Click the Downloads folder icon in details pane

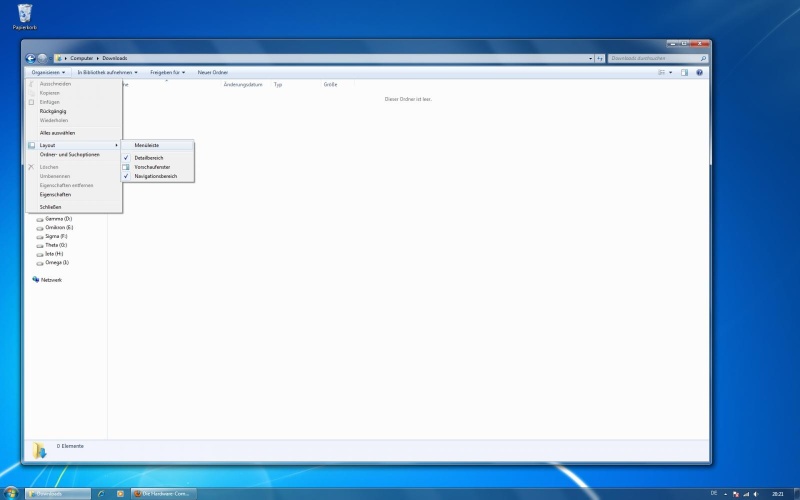pos(39,450)
